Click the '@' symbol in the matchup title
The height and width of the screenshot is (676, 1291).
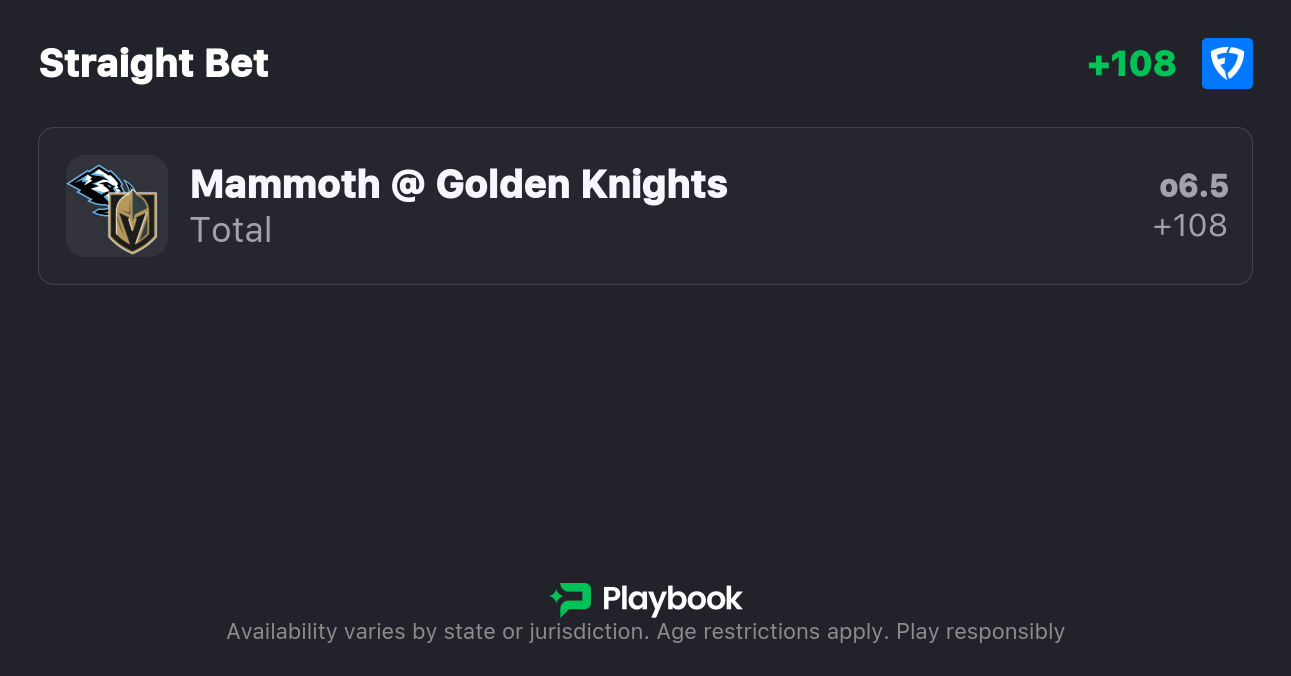[408, 185]
